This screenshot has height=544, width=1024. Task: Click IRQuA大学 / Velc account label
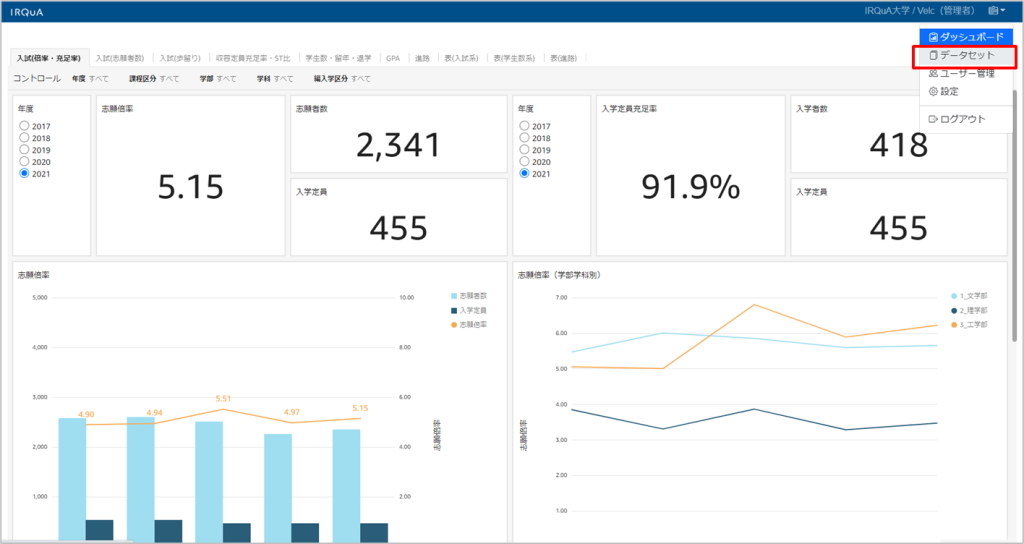click(919, 10)
